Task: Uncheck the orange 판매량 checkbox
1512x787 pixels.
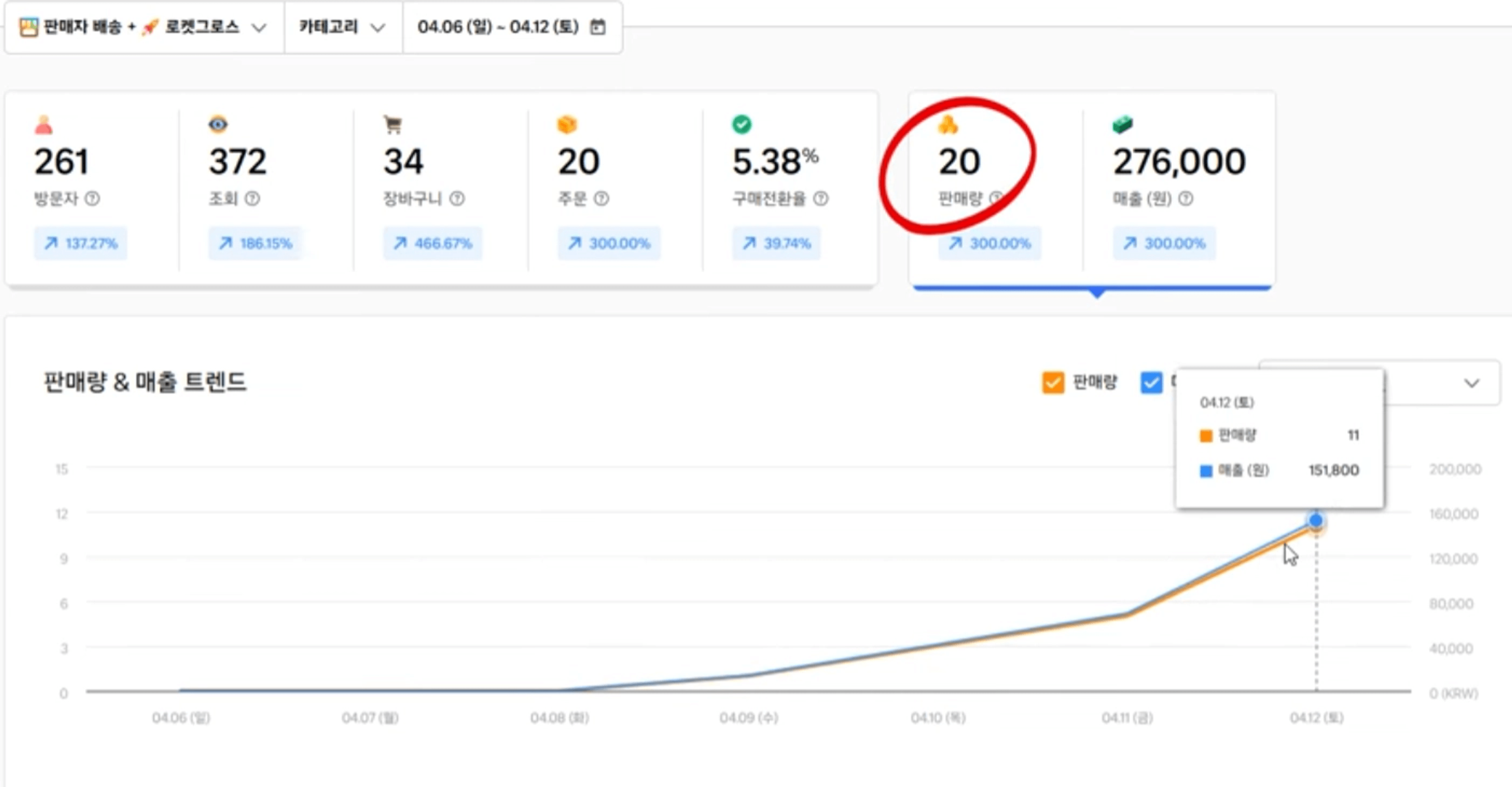Action: [1053, 382]
